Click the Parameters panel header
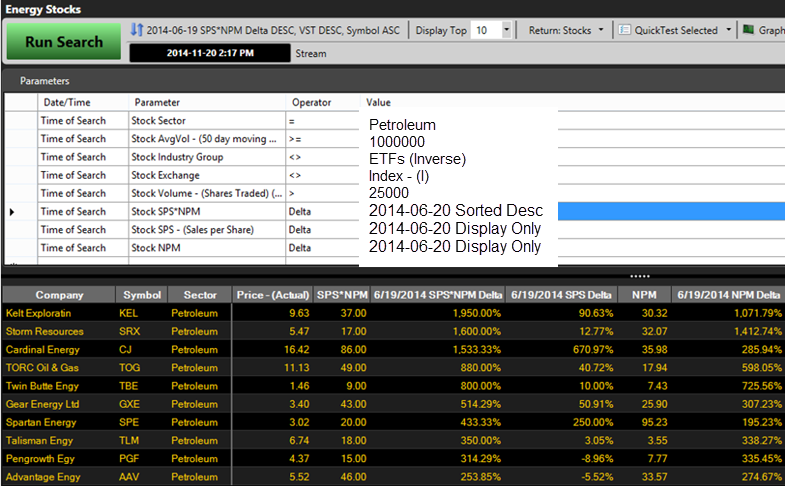 tap(45, 81)
